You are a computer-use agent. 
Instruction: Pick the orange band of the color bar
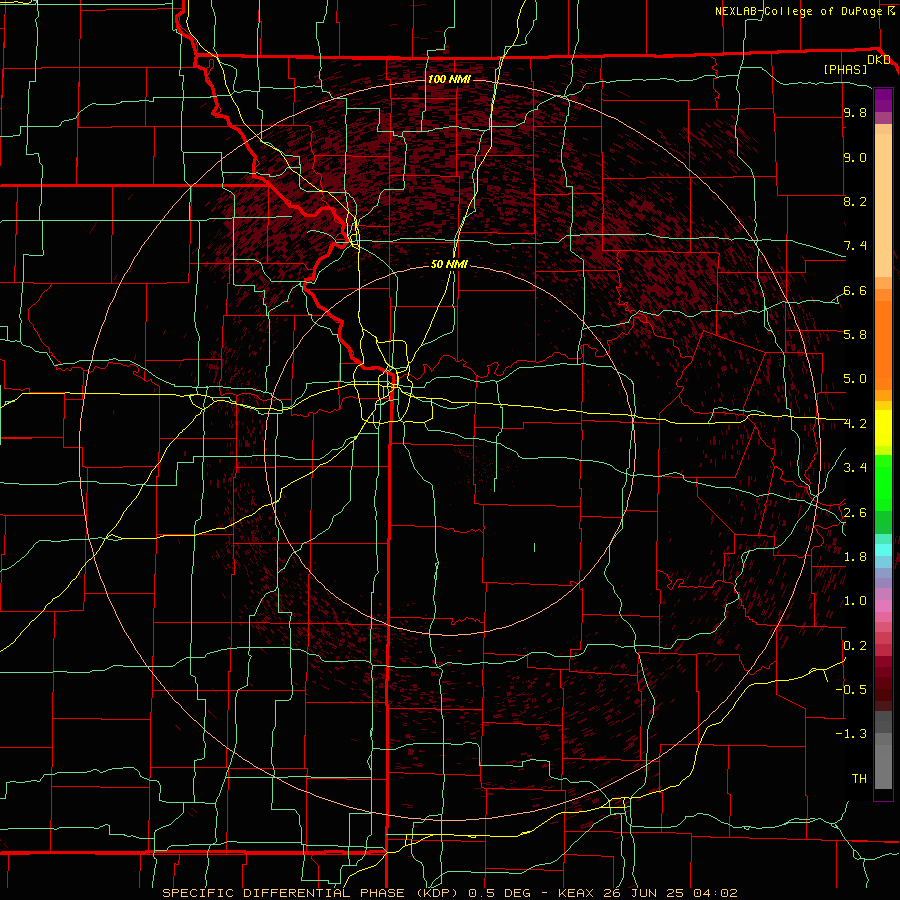883,345
